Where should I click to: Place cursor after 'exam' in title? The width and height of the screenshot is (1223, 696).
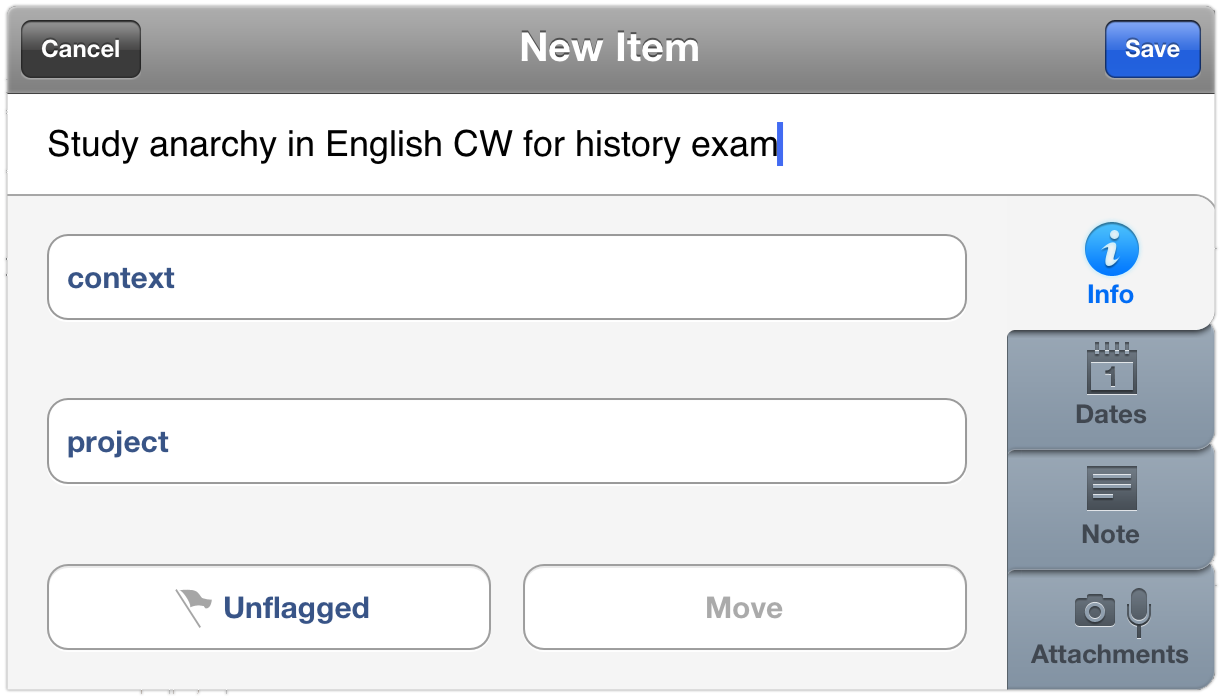[778, 145]
